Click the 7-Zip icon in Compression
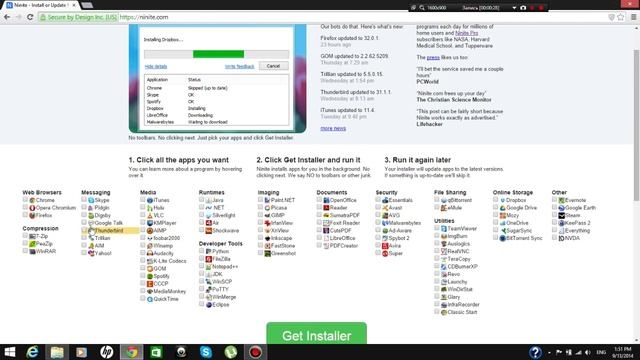This screenshot has height=360, width=640. click(32, 236)
